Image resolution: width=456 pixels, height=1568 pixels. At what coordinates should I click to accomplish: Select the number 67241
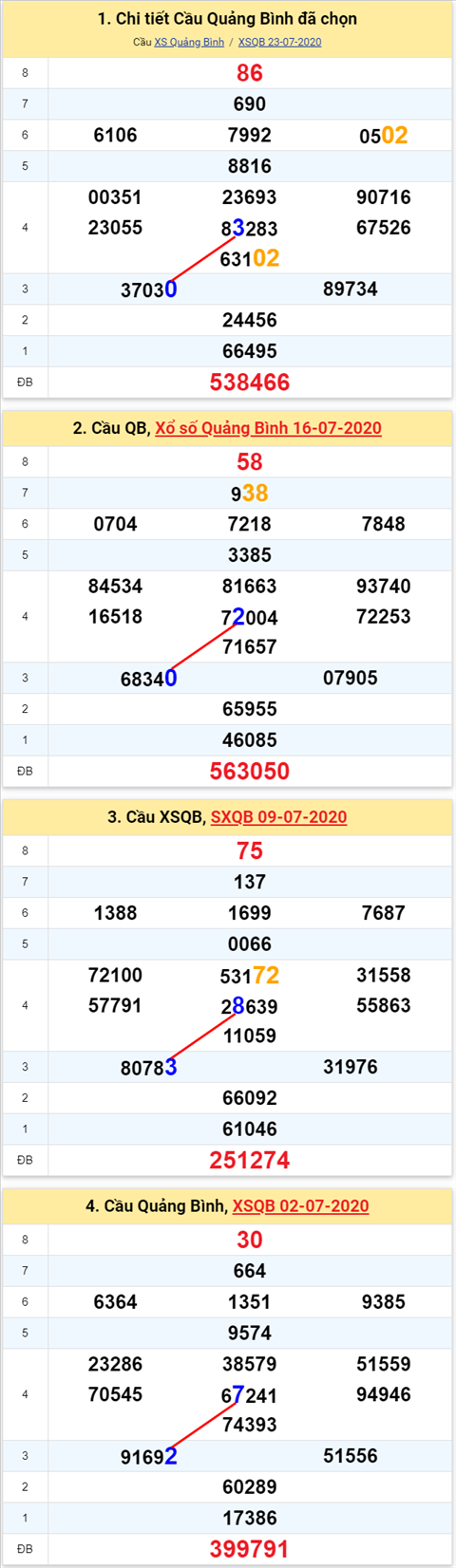(250, 1396)
